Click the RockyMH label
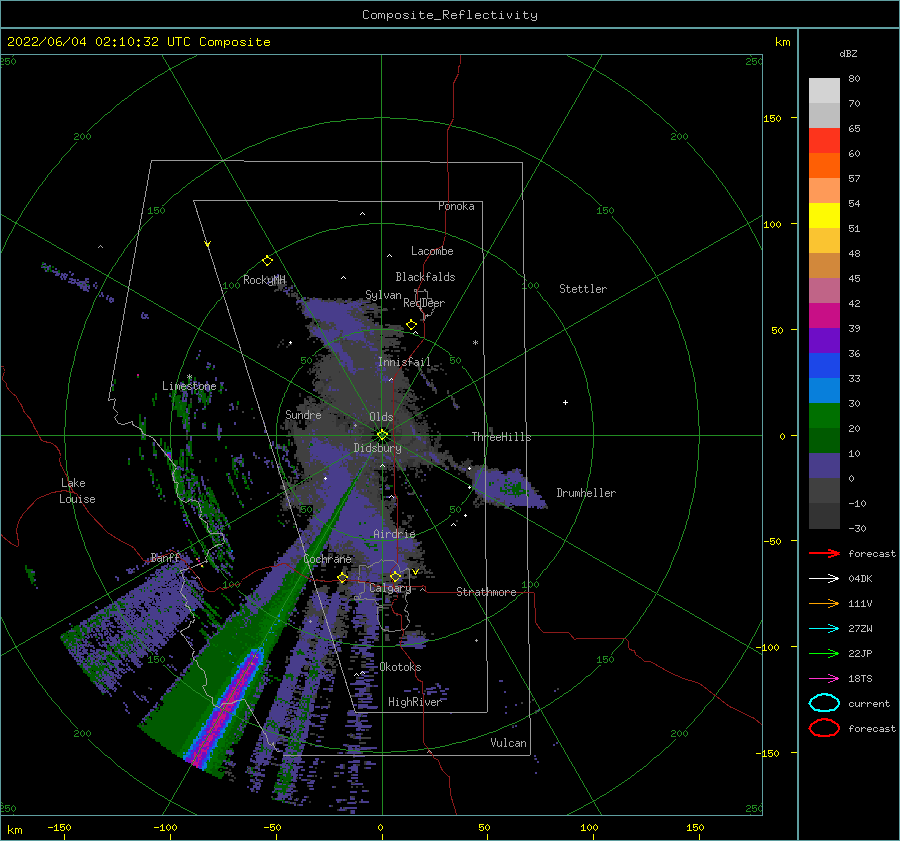The image size is (900, 841). point(264,280)
